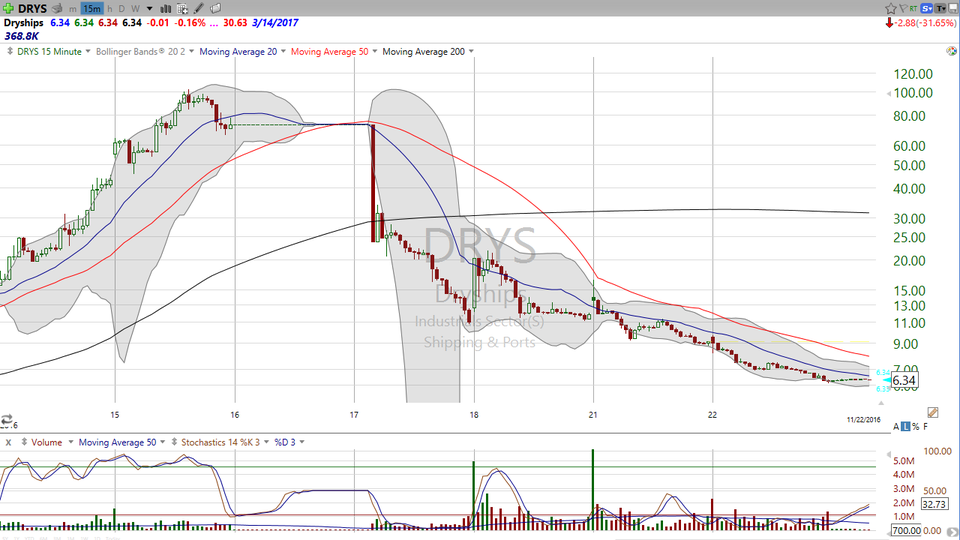This screenshot has width=960, height=540.
Task: Click the up arrow below the price scale
Action: coord(881,403)
